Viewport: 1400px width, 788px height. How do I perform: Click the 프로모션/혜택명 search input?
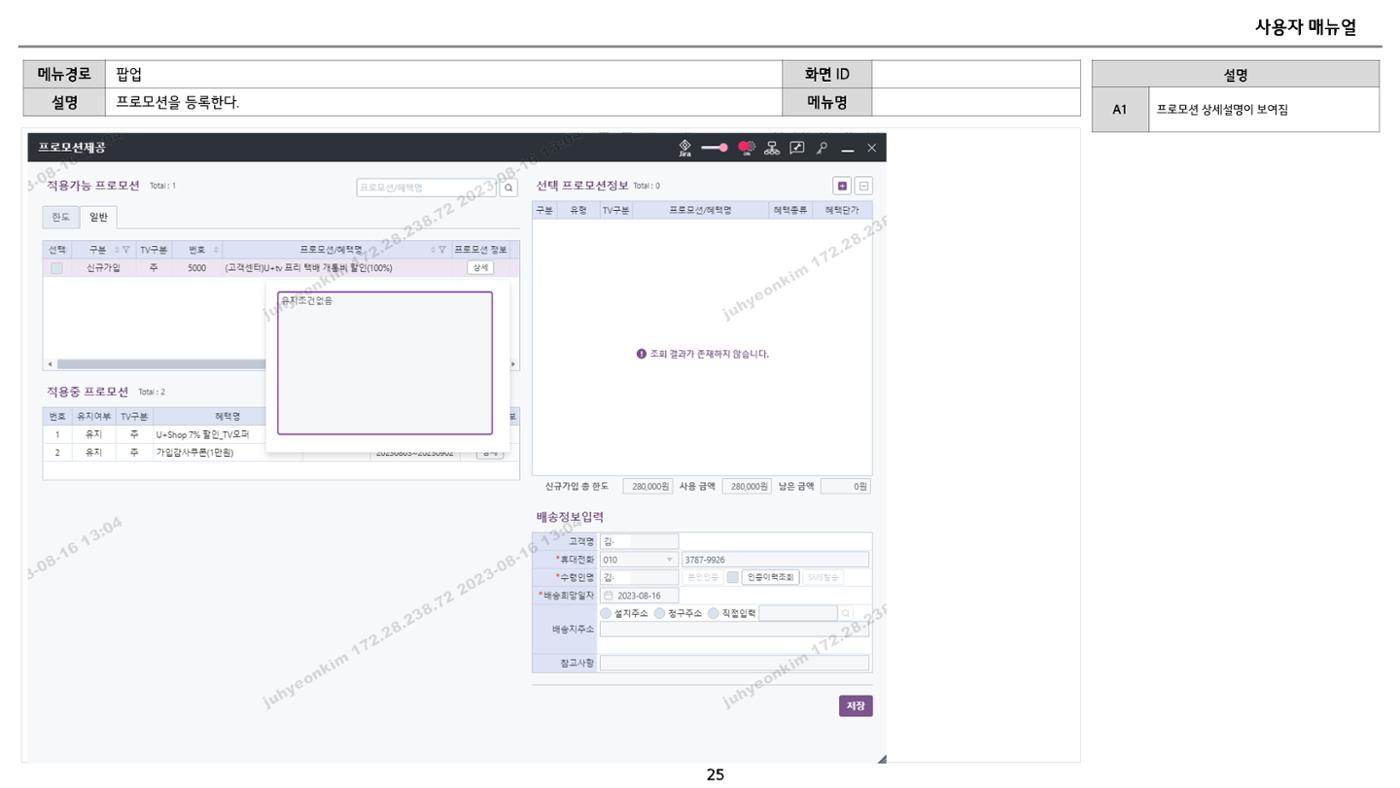(x=427, y=186)
